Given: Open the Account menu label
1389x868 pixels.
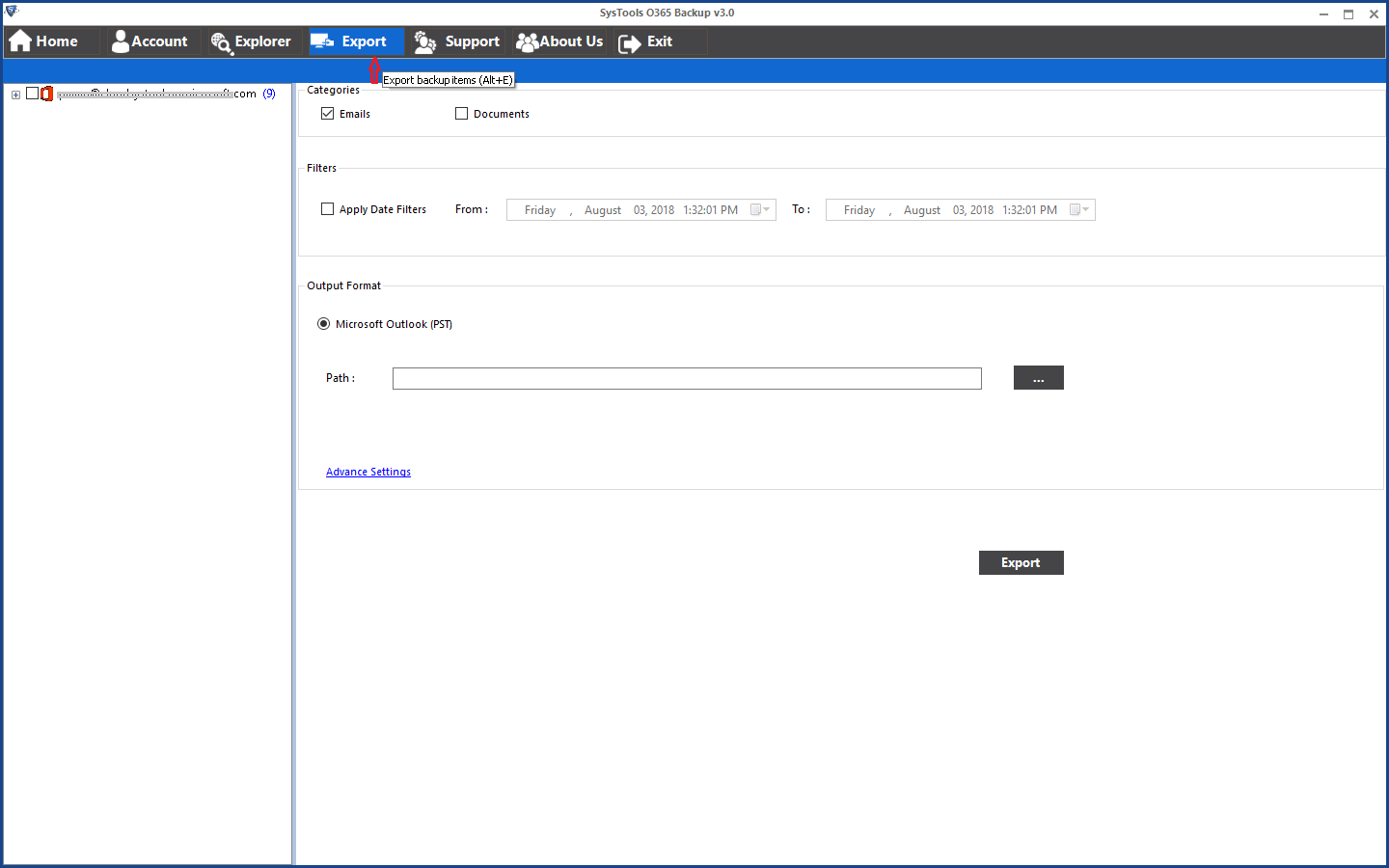Looking at the screenshot, I should 159,41.
